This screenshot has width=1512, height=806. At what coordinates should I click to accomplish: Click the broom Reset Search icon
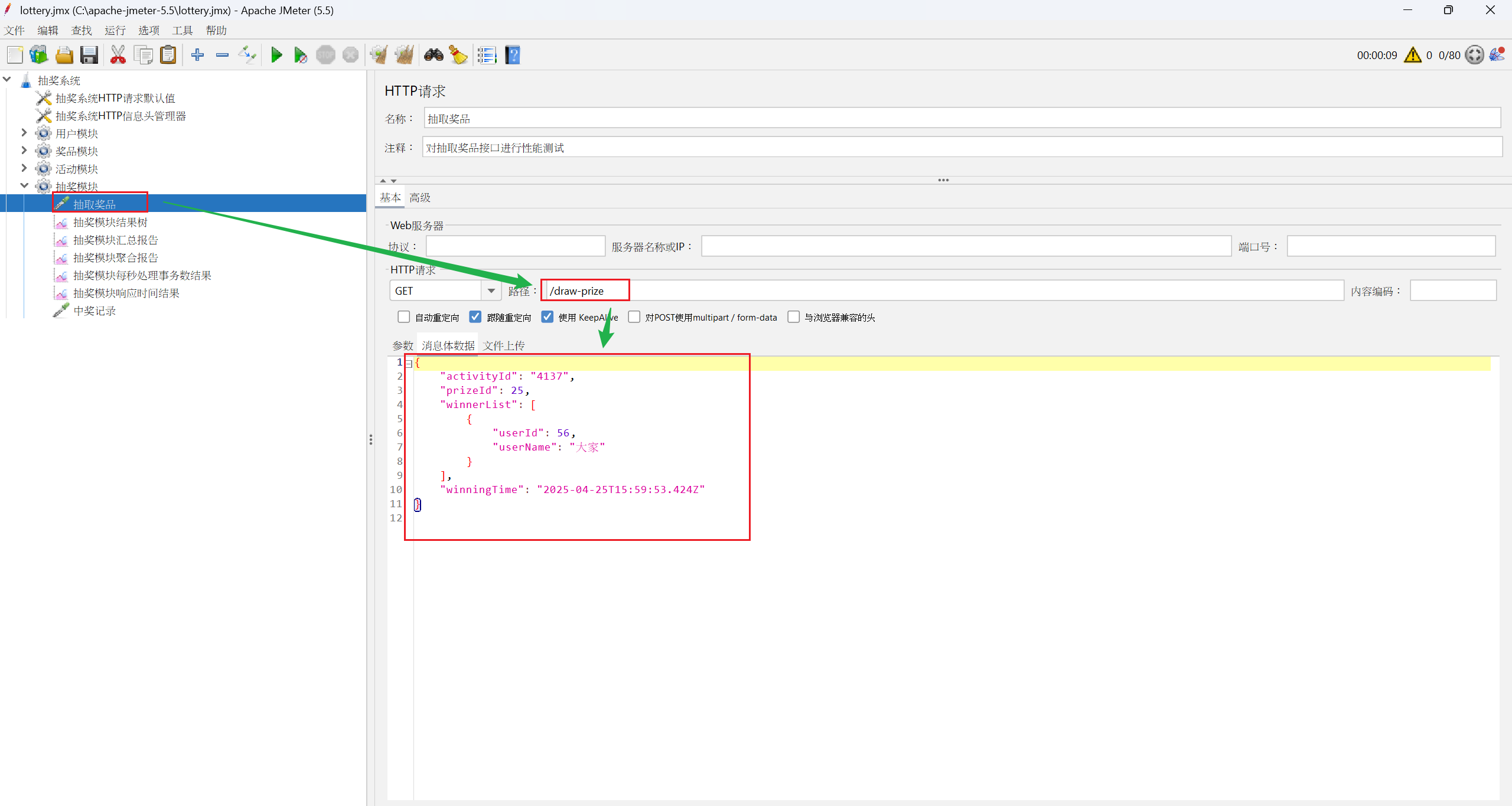point(458,56)
